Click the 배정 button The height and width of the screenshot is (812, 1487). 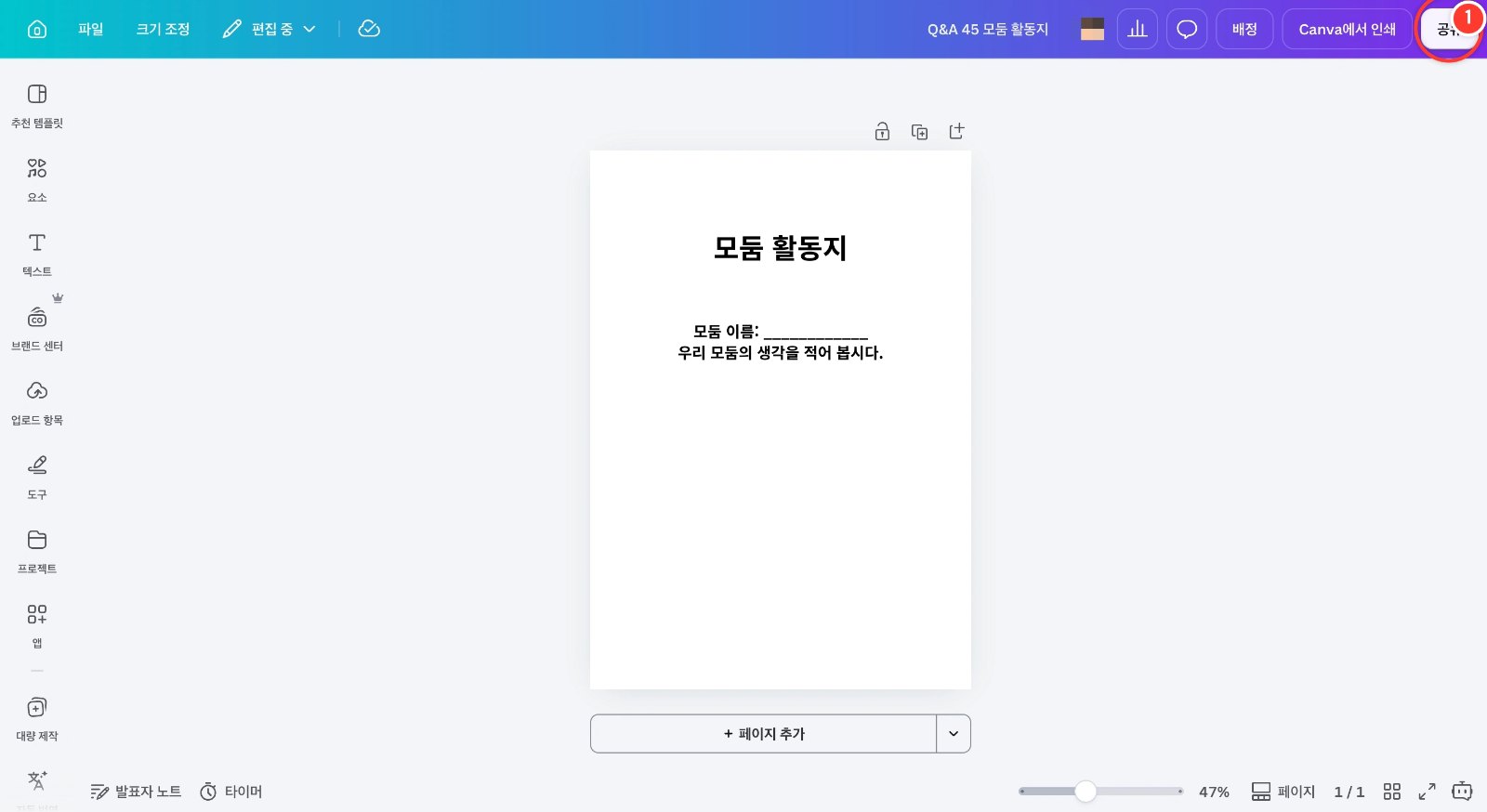(x=1244, y=29)
